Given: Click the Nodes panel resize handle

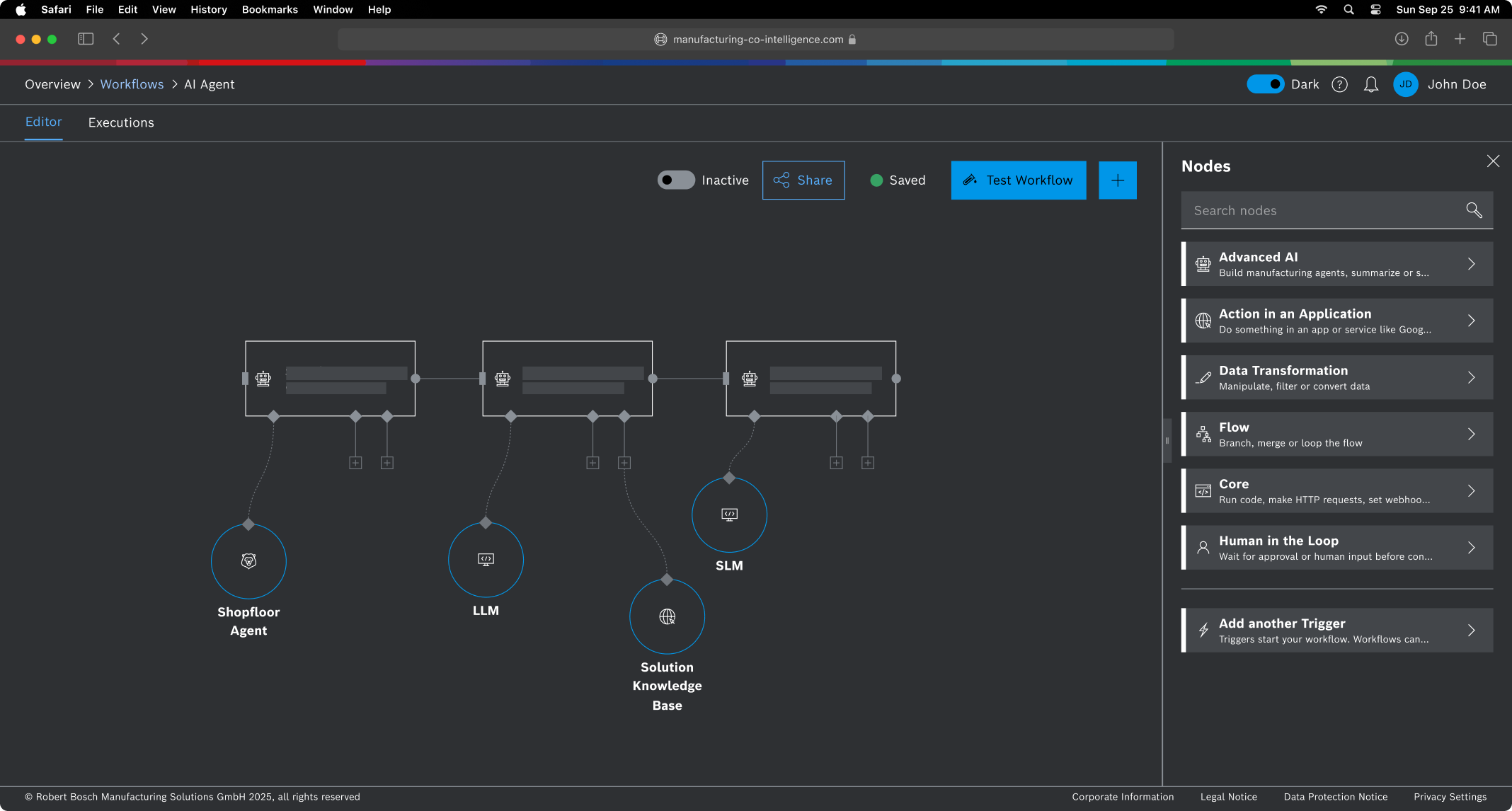Looking at the screenshot, I should point(1167,440).
